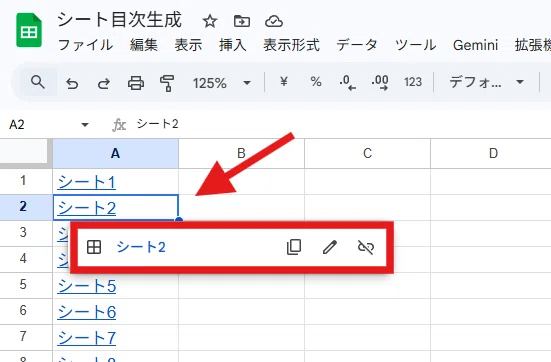This screenshot has width=551, height=362.
Task: Click the sheet grid icon in link popup
Action: (x=94, y=247)
